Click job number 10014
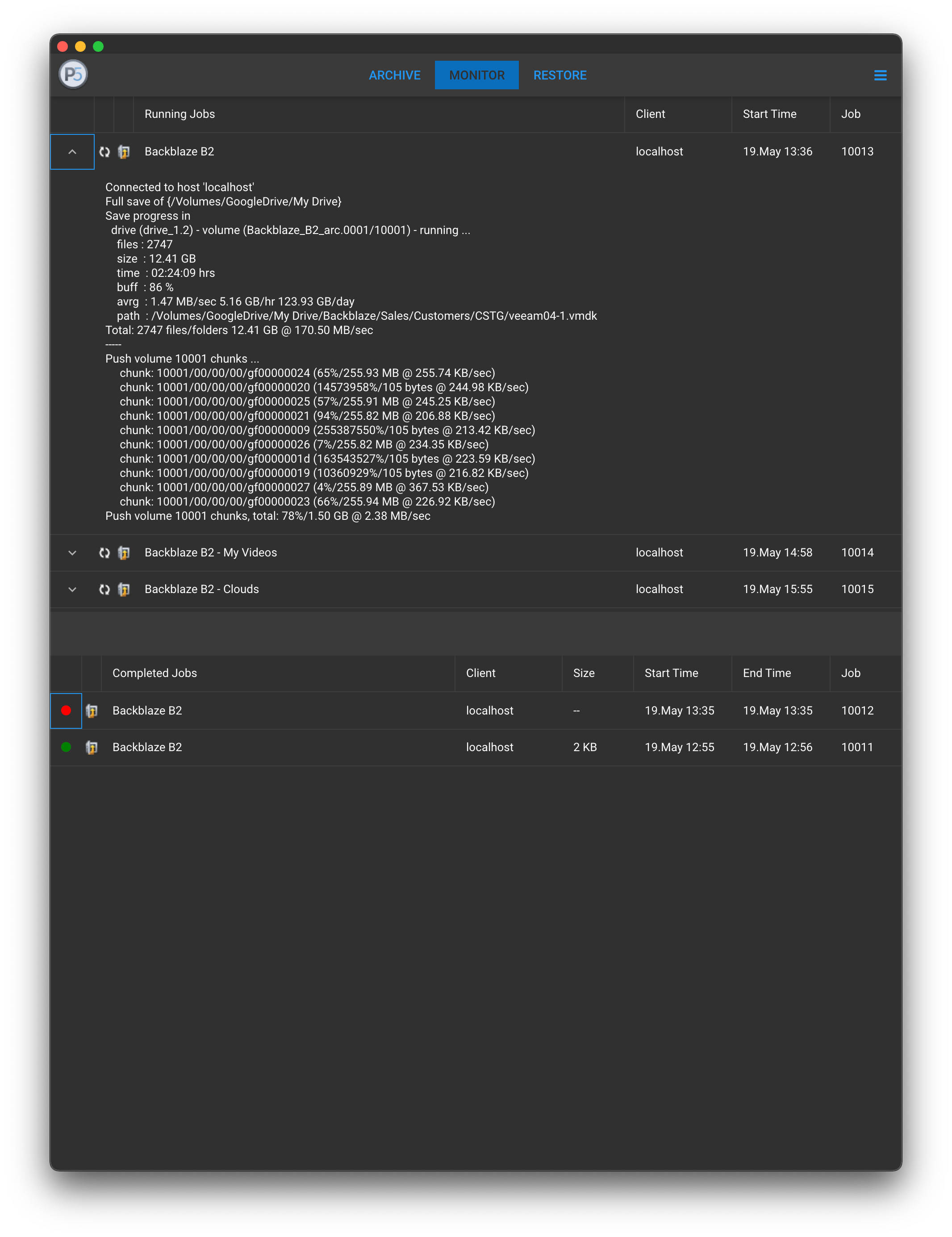The image size is (952, 1237). pos(857,553)
